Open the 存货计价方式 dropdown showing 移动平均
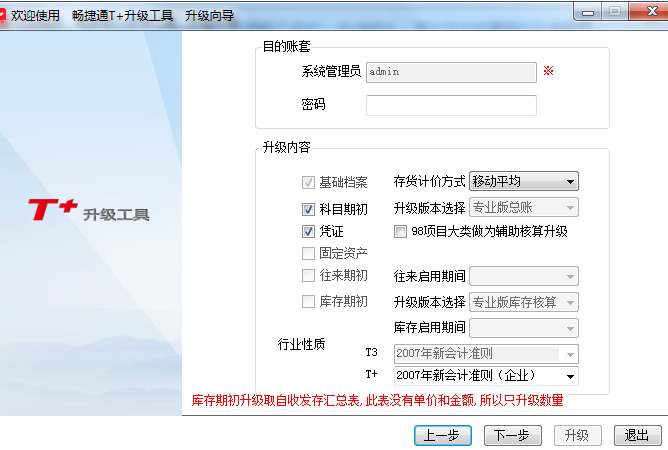Screen dimensions: 668x450 point(524,182)
